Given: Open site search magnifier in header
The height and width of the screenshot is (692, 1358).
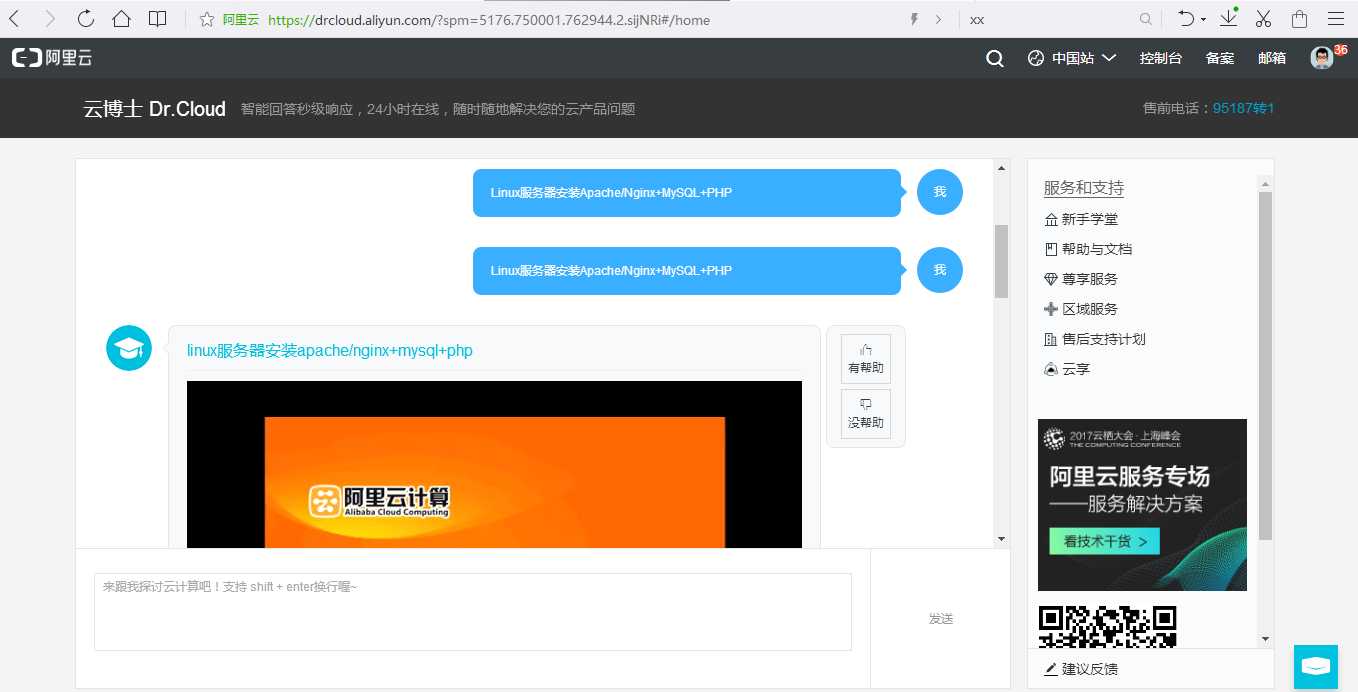Looking at the screenshot, I should [995, 59].
